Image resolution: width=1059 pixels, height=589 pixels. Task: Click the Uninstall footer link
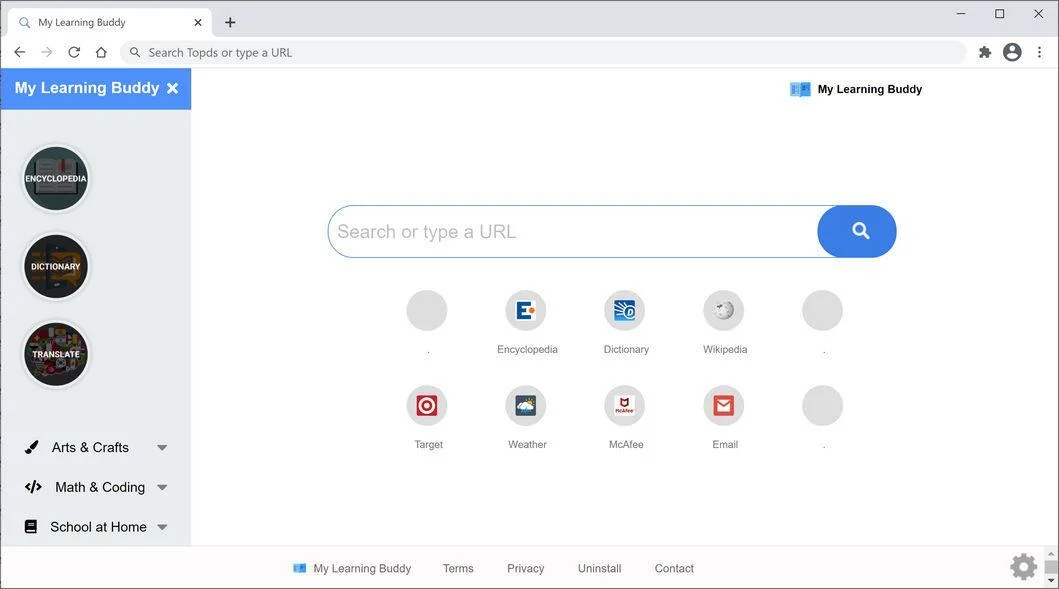pyautogui.click(x=599, y=568)
